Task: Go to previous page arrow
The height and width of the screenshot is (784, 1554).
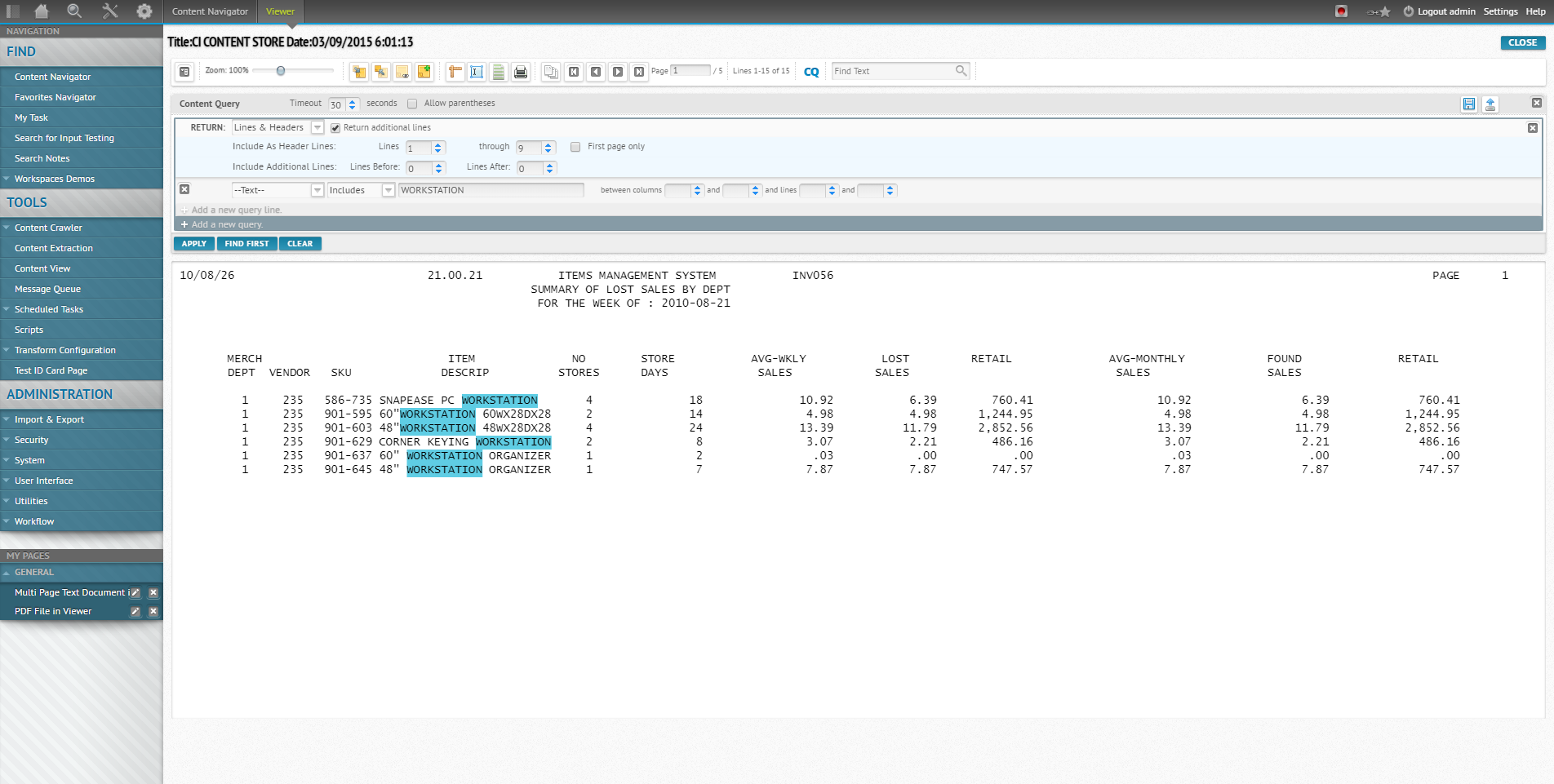Action: click(596, 72)
